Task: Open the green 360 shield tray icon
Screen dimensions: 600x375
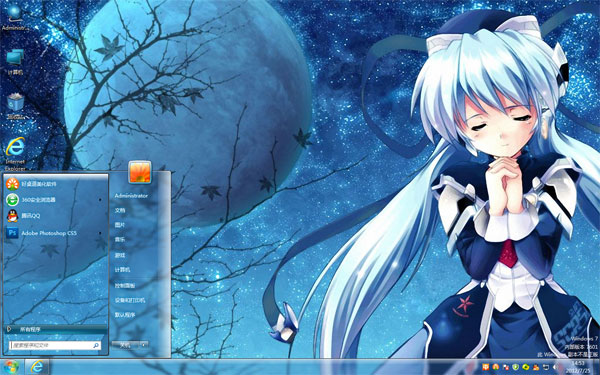Action: (x=515, y=367)
